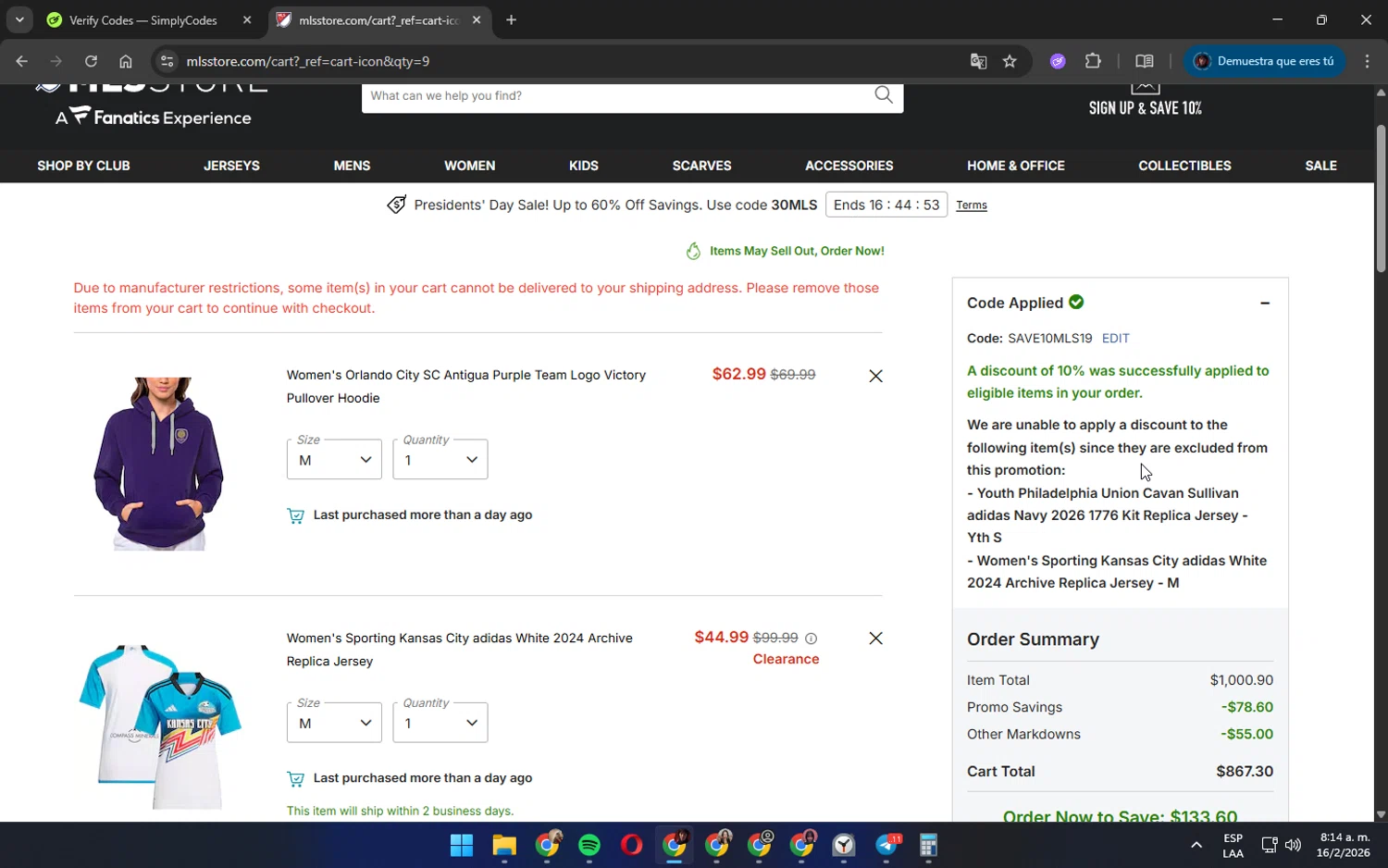
Task: Open Calculator from the taskbar
Action: coord(929,845)
